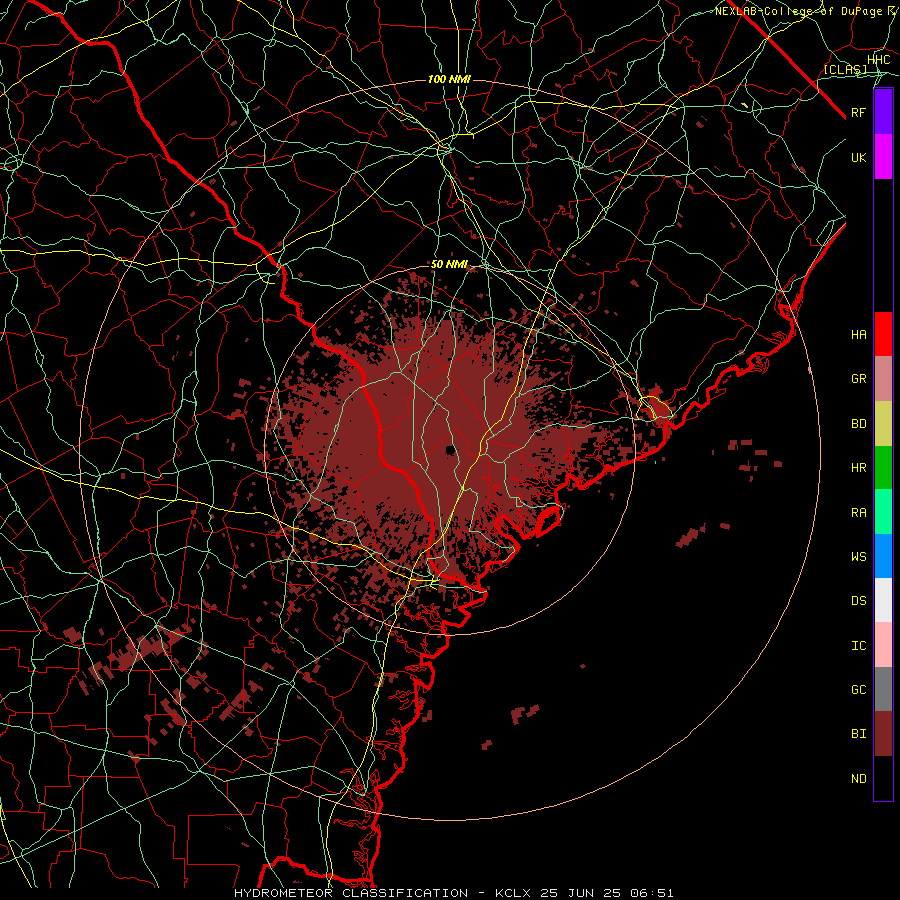The image size is (900, 900).
Task: Click the ND black legend swatch
Action: click(883, 778)
